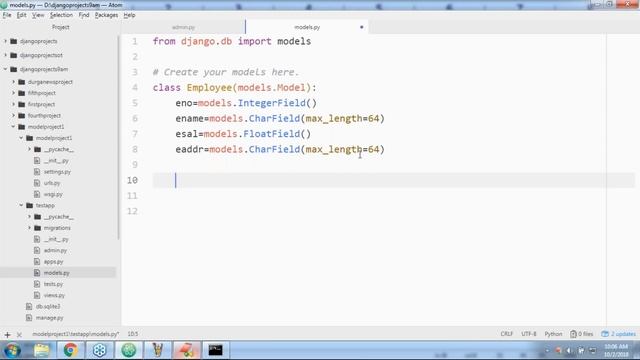640x360 pixels.
Task: Expand the firstproject folder arrow
Action: coord(13,104)
